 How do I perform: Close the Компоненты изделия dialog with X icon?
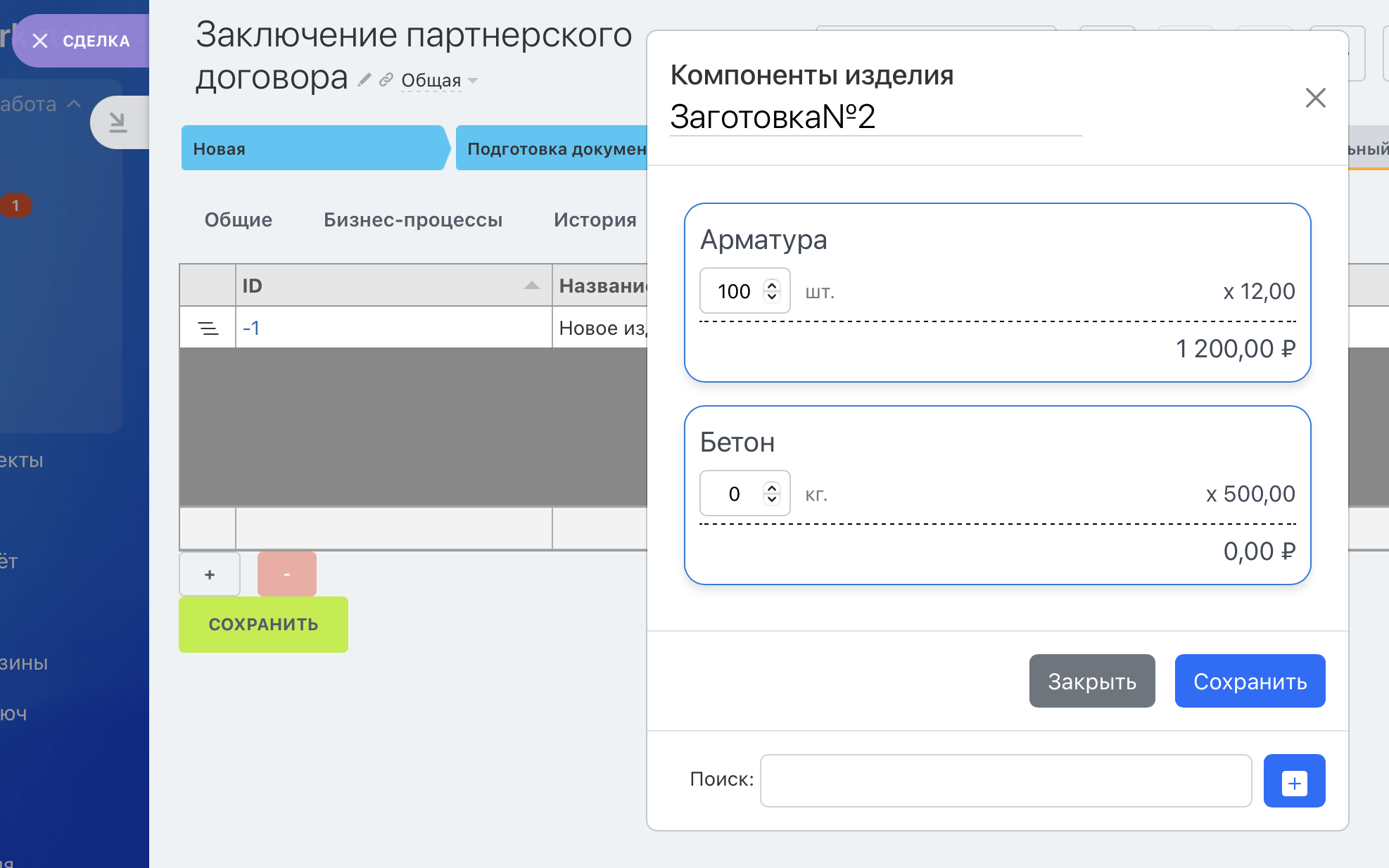coord(1315,98)
